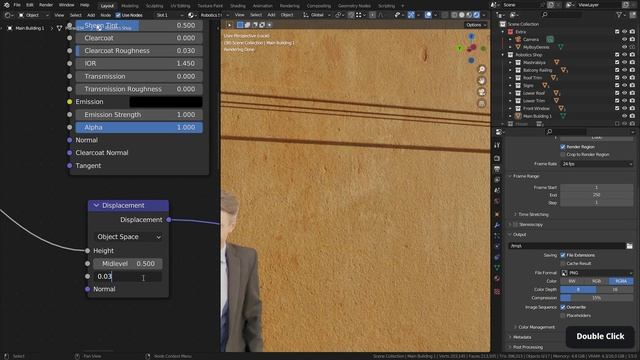Click the zoom magnifier gizmo in viewport
Viewport: 640px width, 360px height.
point(482,69)
